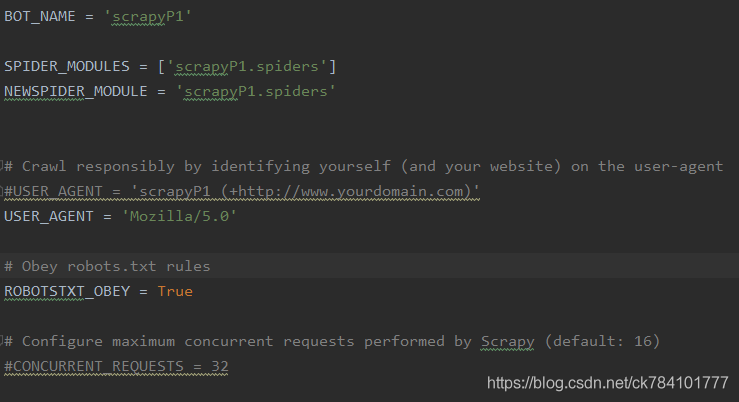Click the 'scrapyP1.spiders' string in the SPIDER_MODULES list
739x402 pixels.
tap(253, 66)
